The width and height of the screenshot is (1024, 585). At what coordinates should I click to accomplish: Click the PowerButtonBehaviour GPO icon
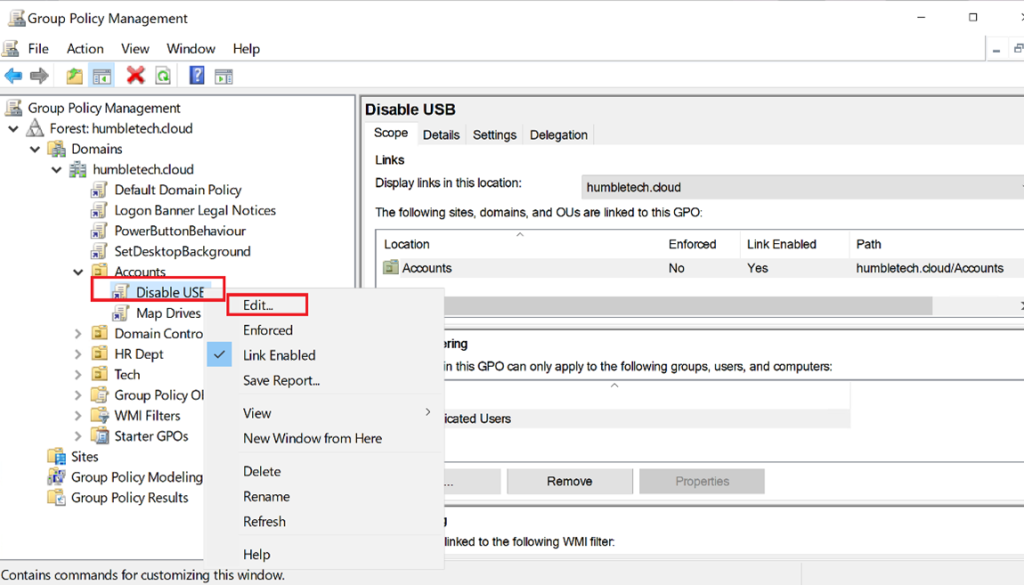coord(99,231)
